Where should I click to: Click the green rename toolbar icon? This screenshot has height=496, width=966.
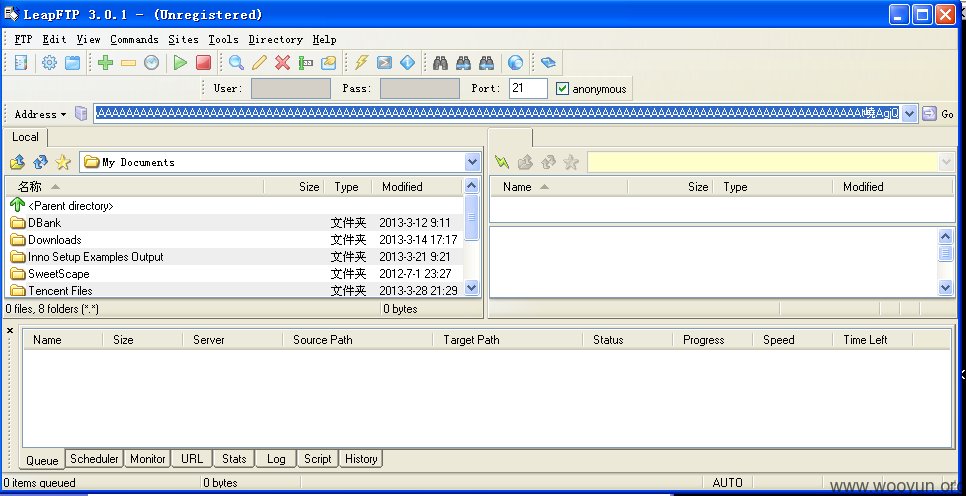306,62
